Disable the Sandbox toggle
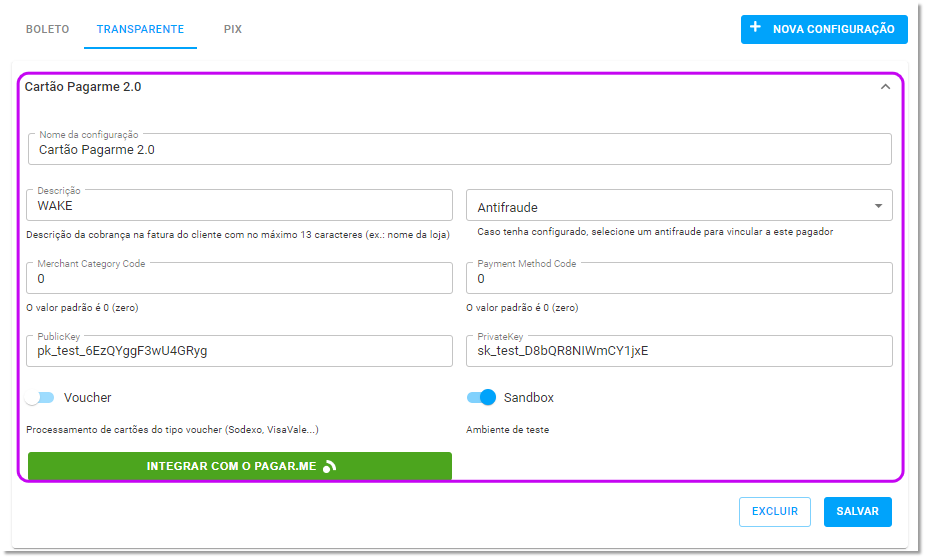 481,398
